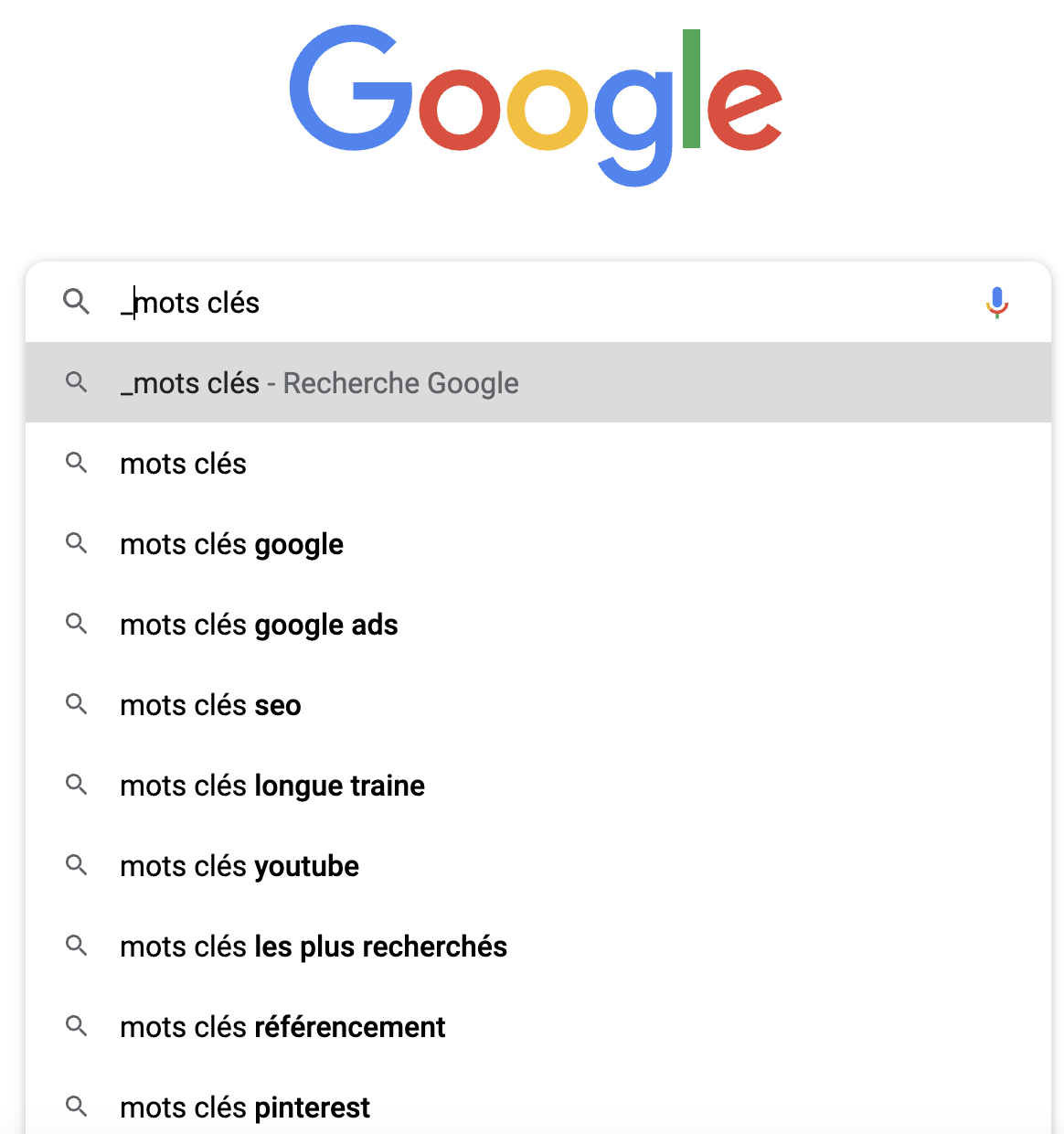Pick the "mots clés google ads" suggestion

[260, 625]
